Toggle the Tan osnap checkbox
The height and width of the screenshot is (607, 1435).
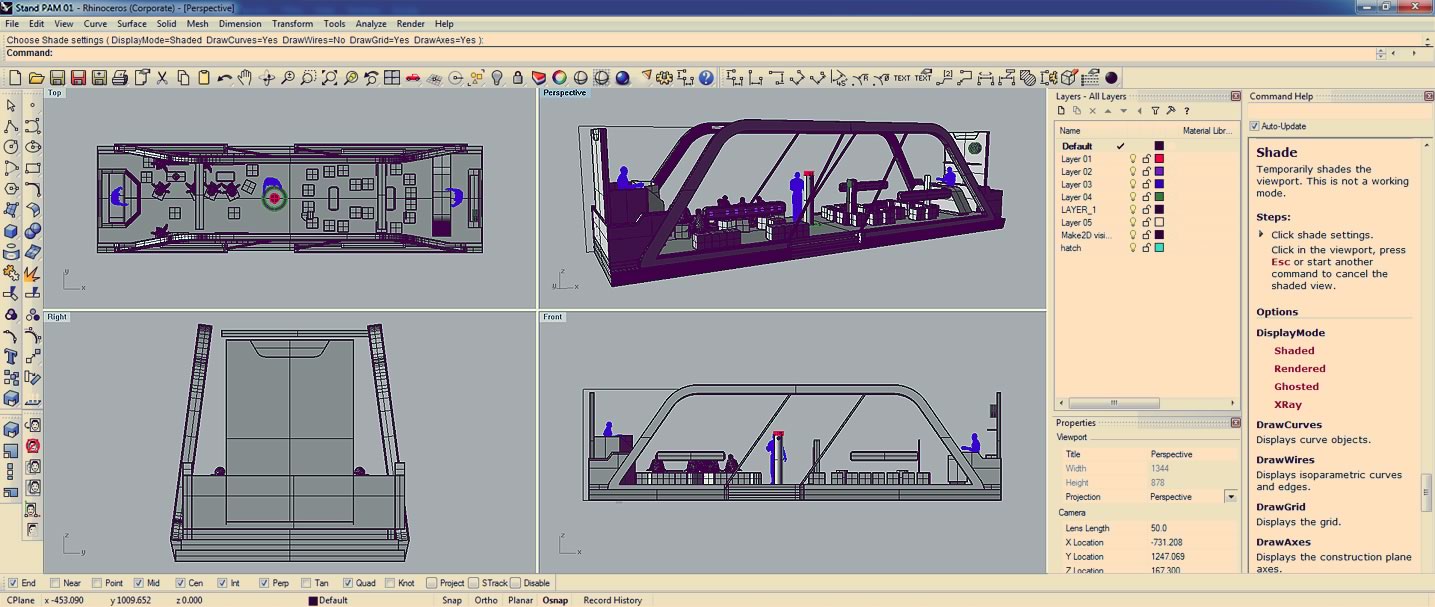[x=306, y=583]
